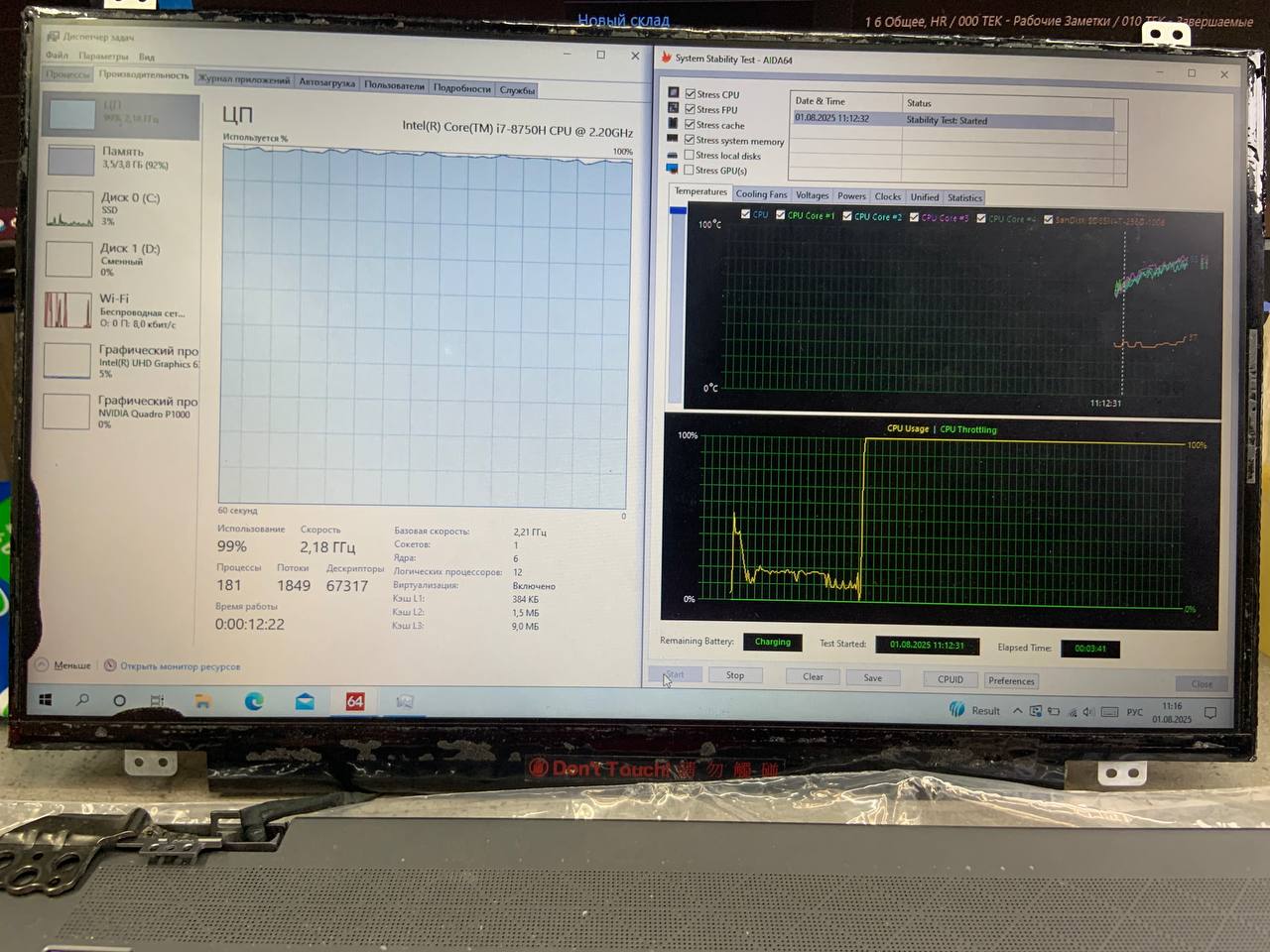Open Resource Monitor via Открыть монитор ресурсов
This screenshot has height=952, width=1270.
pyautogui.click(x=179, y=666)
